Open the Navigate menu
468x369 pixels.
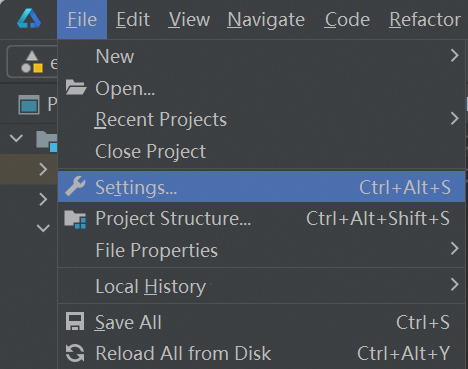(266, 19)
